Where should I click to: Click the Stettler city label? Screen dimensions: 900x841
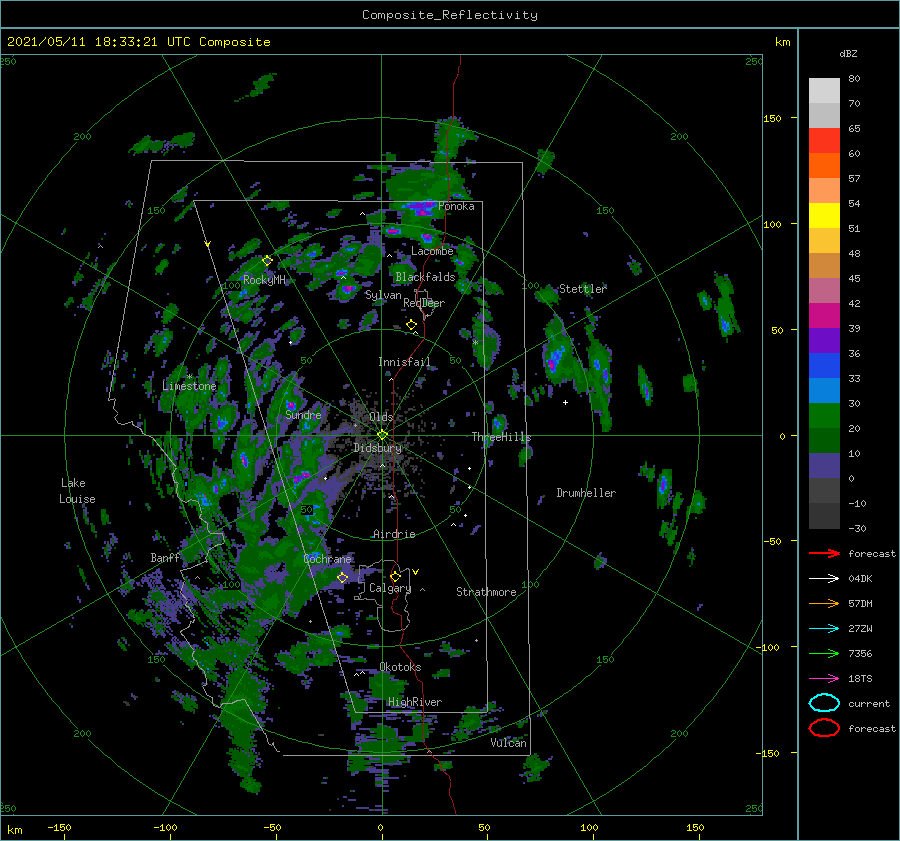(583, 289)
